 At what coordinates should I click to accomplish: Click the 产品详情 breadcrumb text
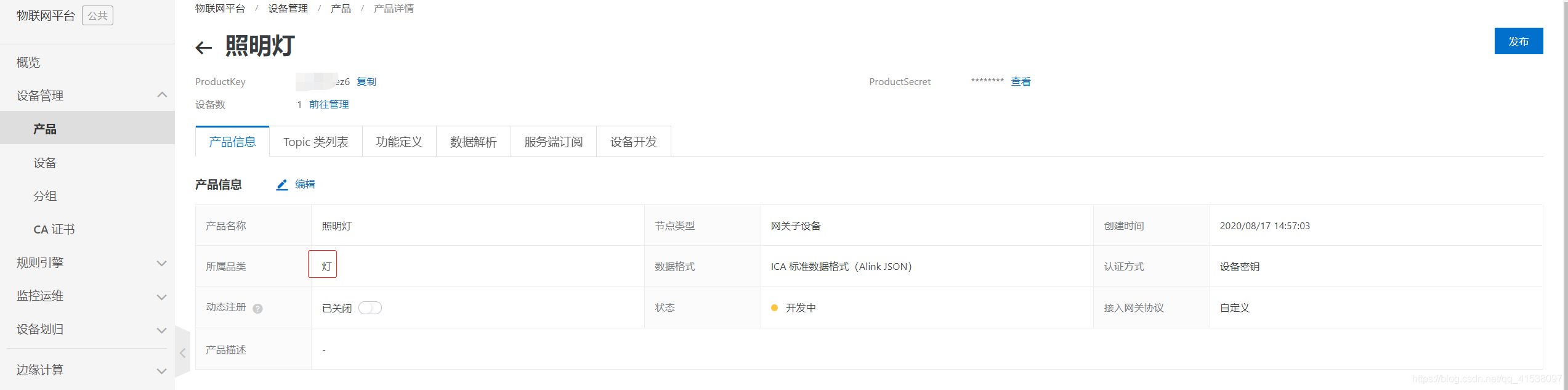tap(394, 9)
